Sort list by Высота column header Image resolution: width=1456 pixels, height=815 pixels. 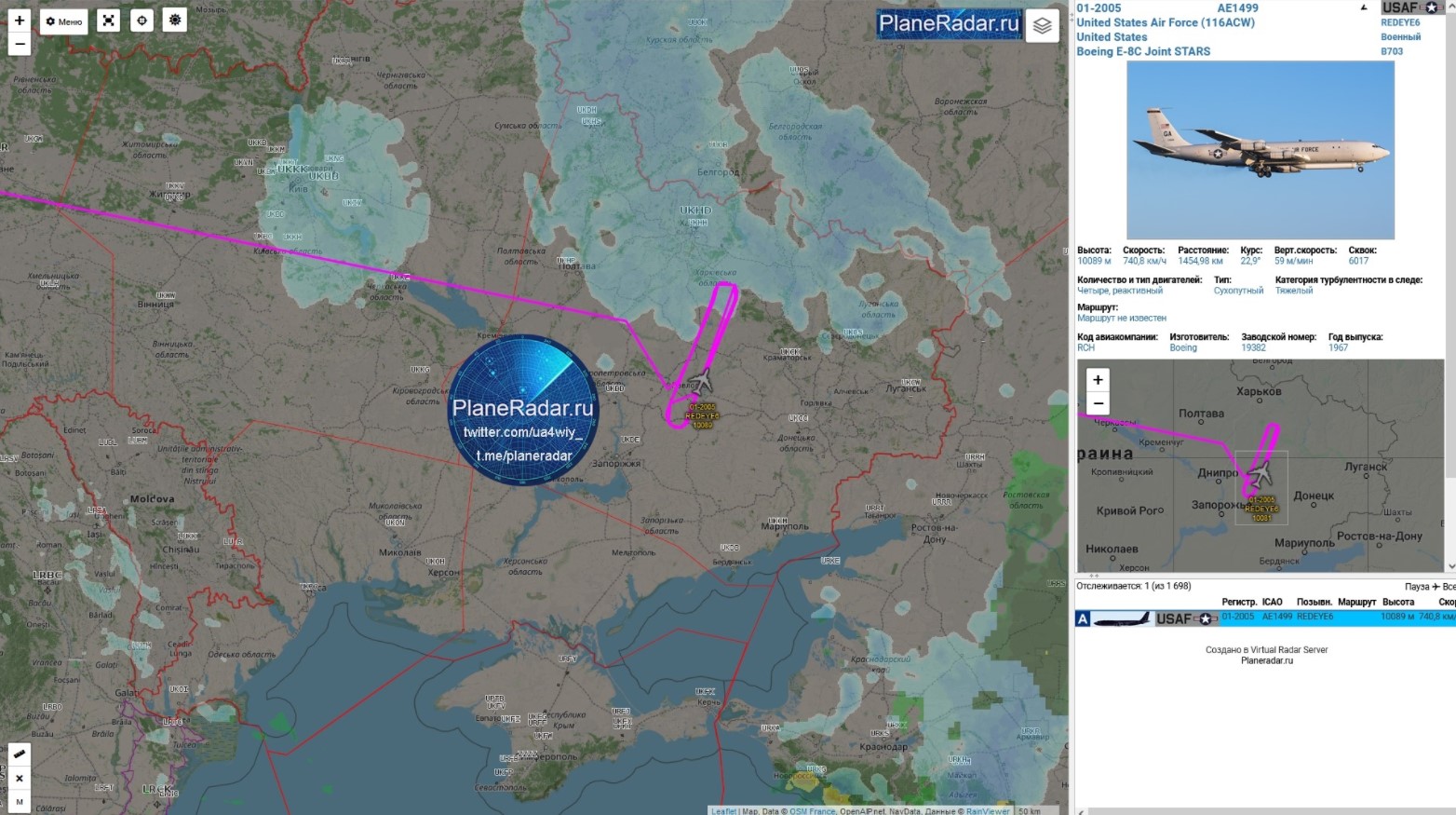[x=1398, y=603]
